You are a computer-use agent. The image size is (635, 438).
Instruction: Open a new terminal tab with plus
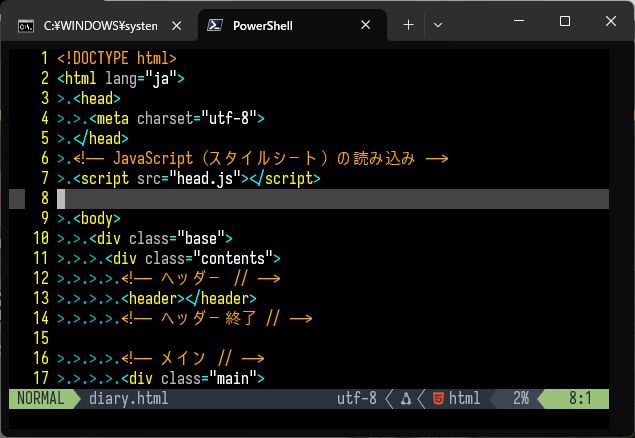408,25
